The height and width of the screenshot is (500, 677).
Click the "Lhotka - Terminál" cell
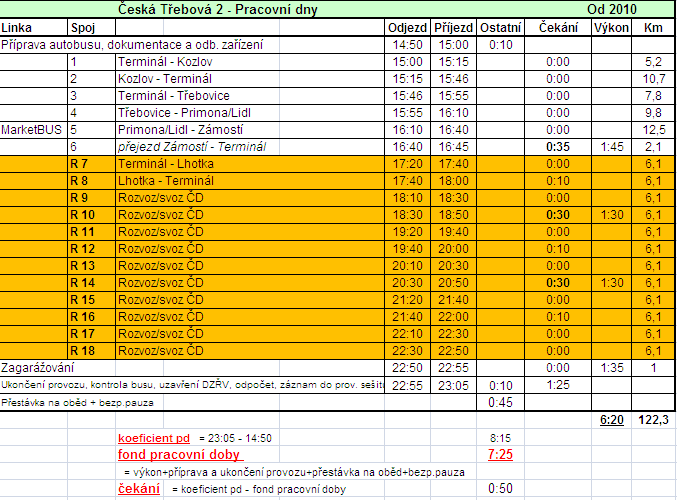(166, 181)
